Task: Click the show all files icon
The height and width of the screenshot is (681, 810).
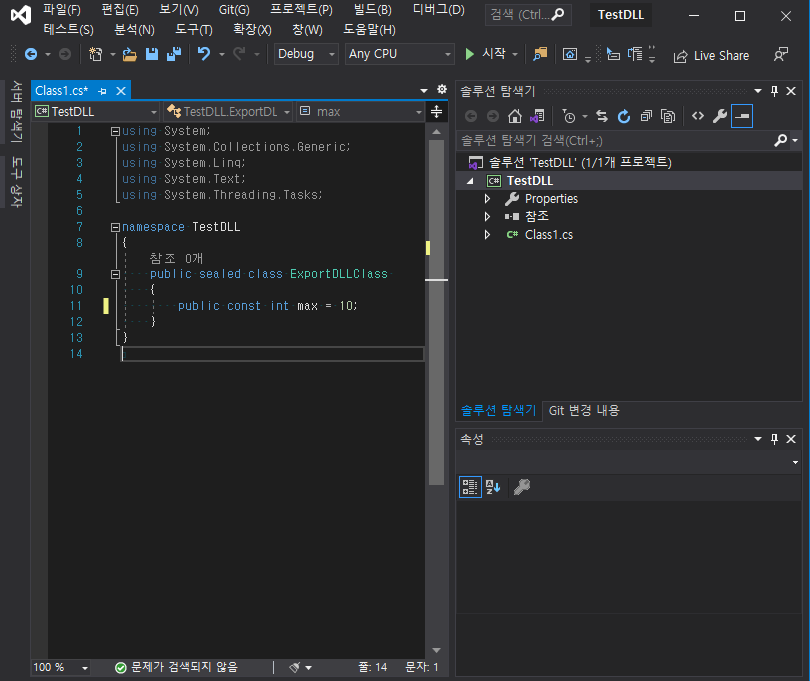Action: tap(668, 116)
